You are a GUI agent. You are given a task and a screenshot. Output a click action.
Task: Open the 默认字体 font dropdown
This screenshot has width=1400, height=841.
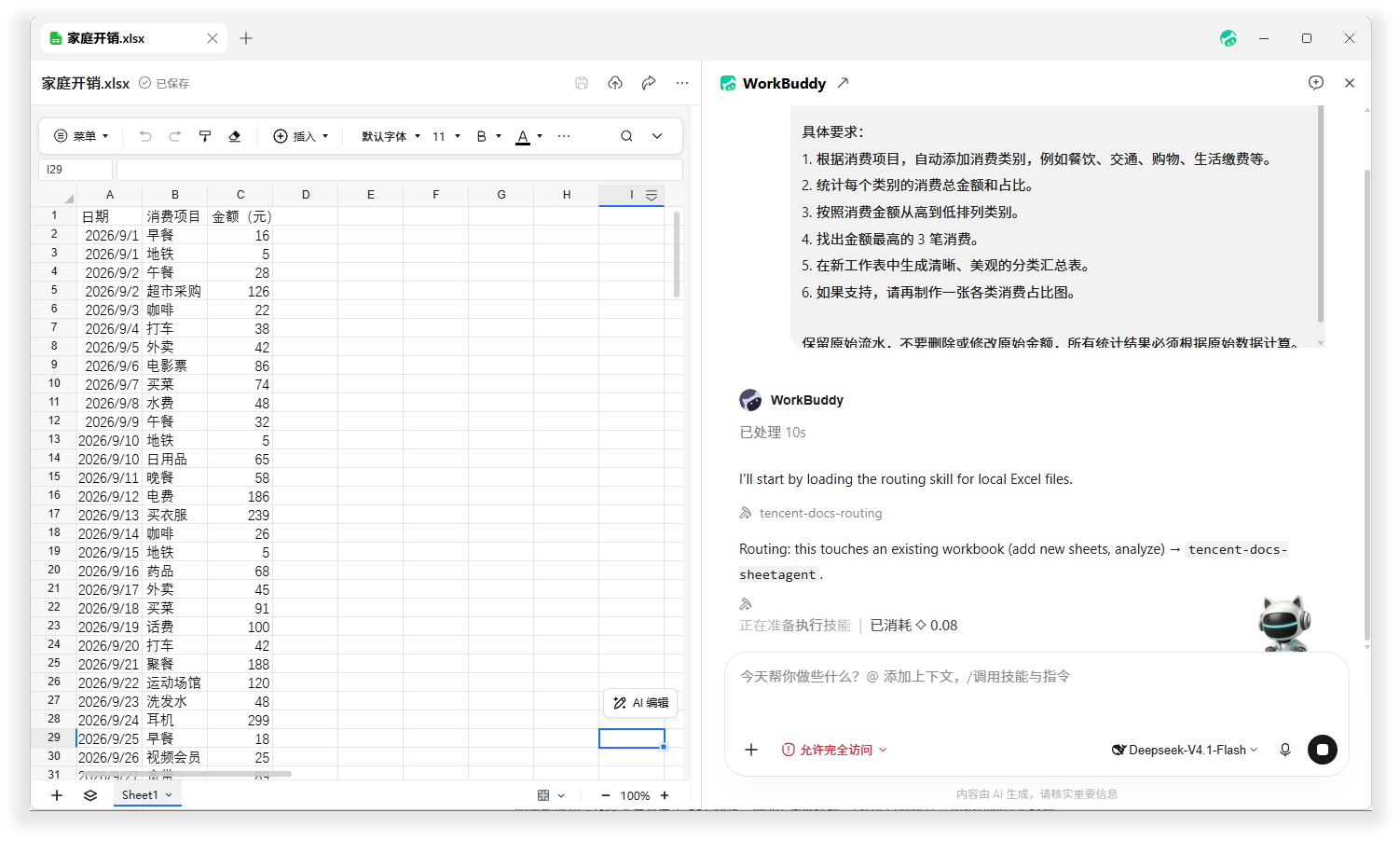pyautogui.click(x=391, y=136)
